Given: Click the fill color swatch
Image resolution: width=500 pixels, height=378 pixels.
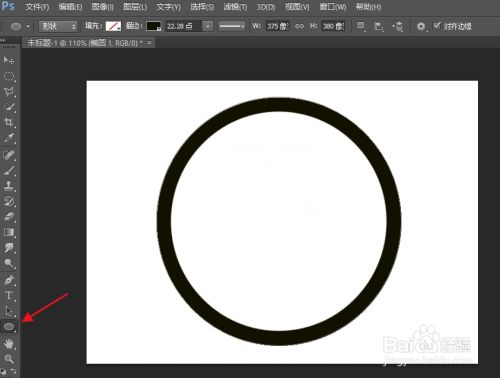Looking at the screenshot, I should pos(113,26).
